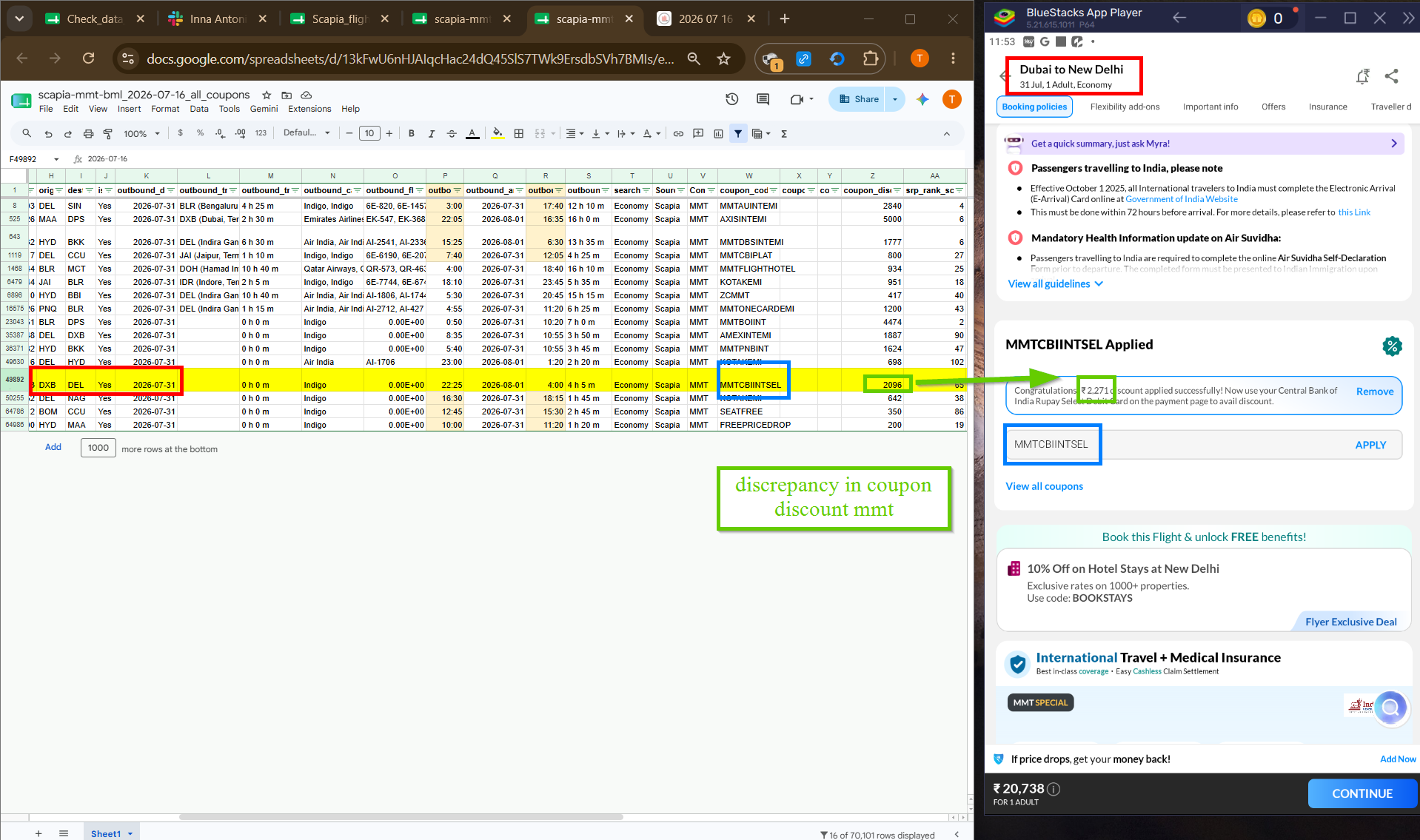Show all comments speech-bubble icon
1420x840 pixels.
click(763, 99)
